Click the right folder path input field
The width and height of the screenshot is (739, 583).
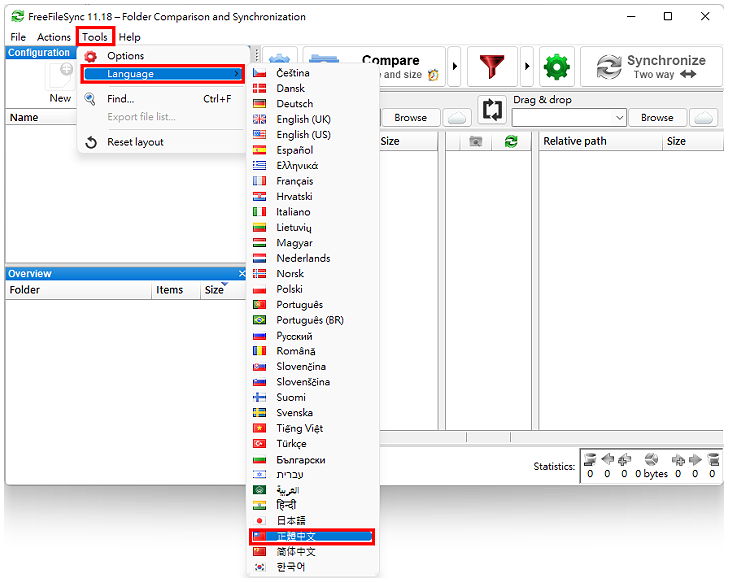pos(563,118)
